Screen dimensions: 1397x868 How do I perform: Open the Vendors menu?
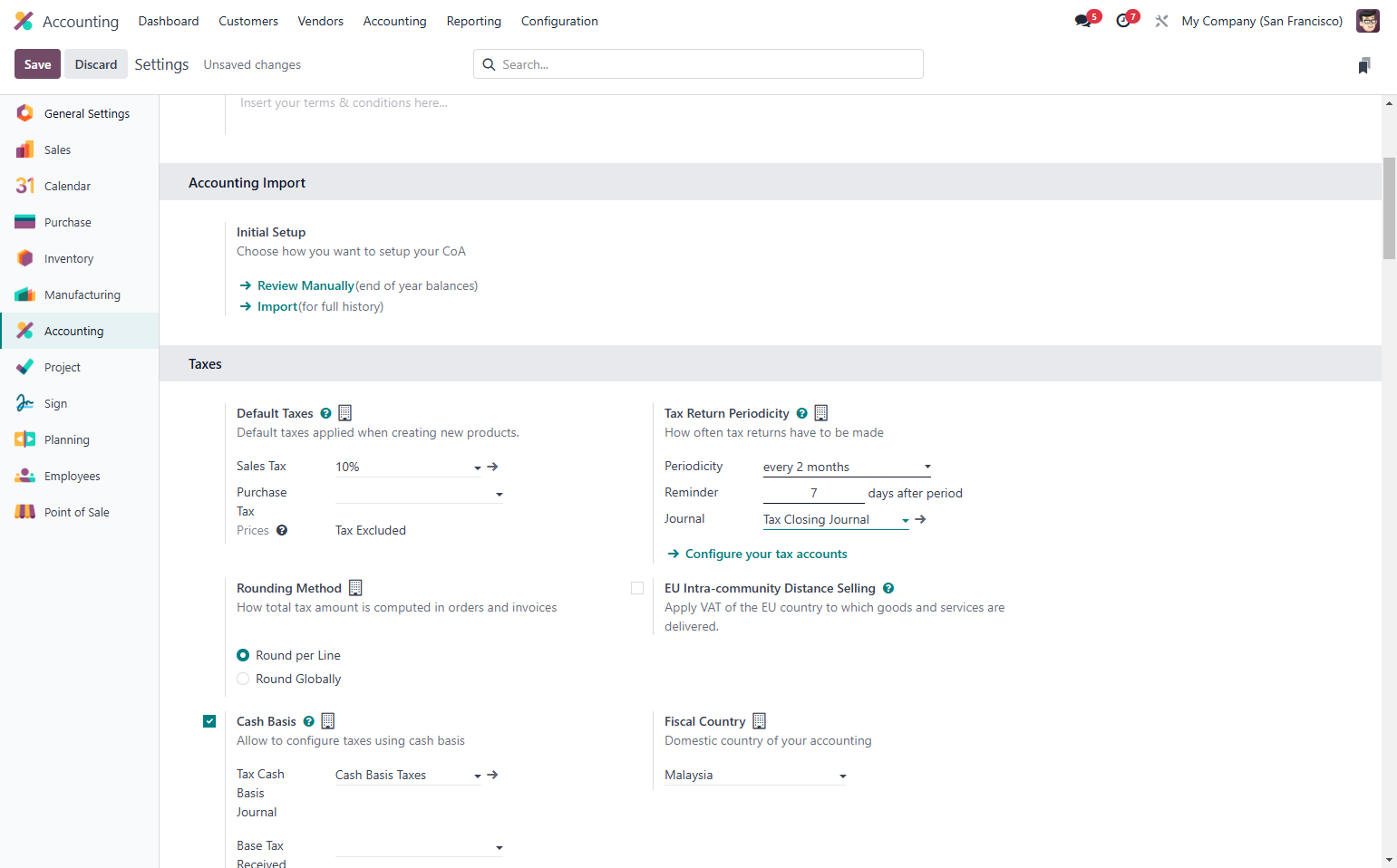pyautogui.click(x=321, y=21)
